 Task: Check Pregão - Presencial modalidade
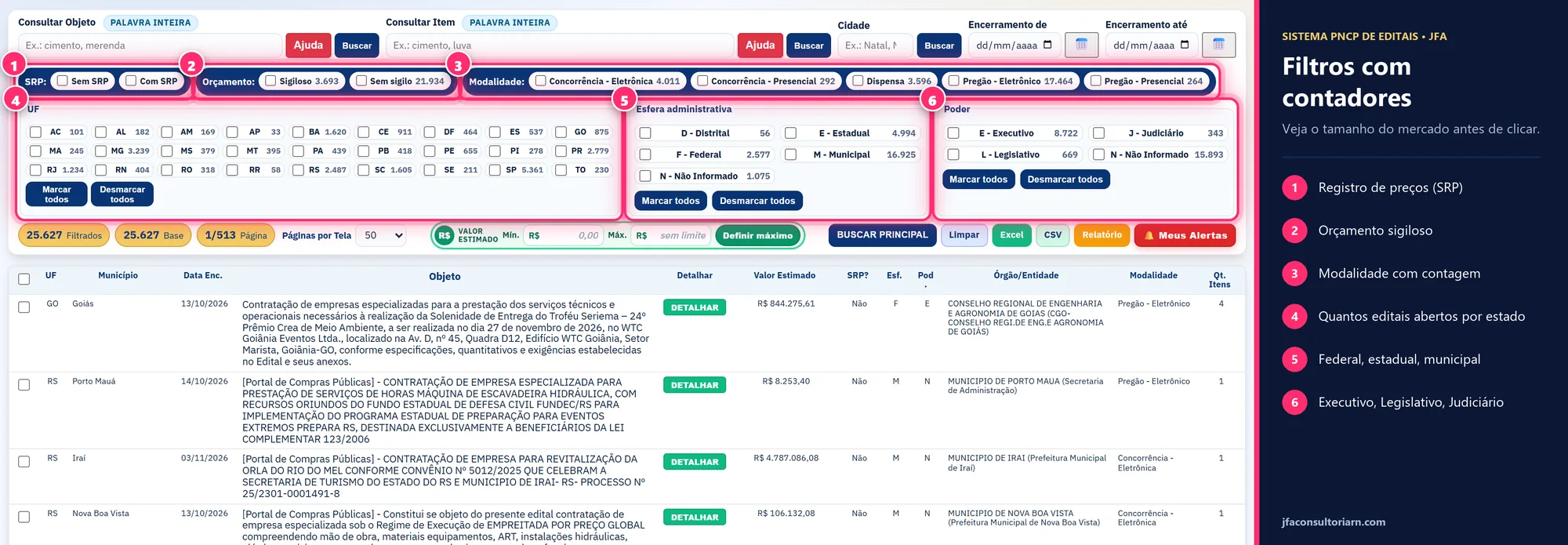[1096, 81]
